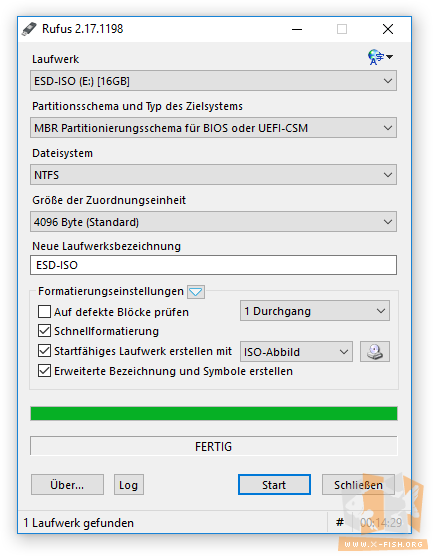Click into the Neue Laufwerksbezeichnung field
This screenshot has width=433, height=556.
(x=213, y=265)
